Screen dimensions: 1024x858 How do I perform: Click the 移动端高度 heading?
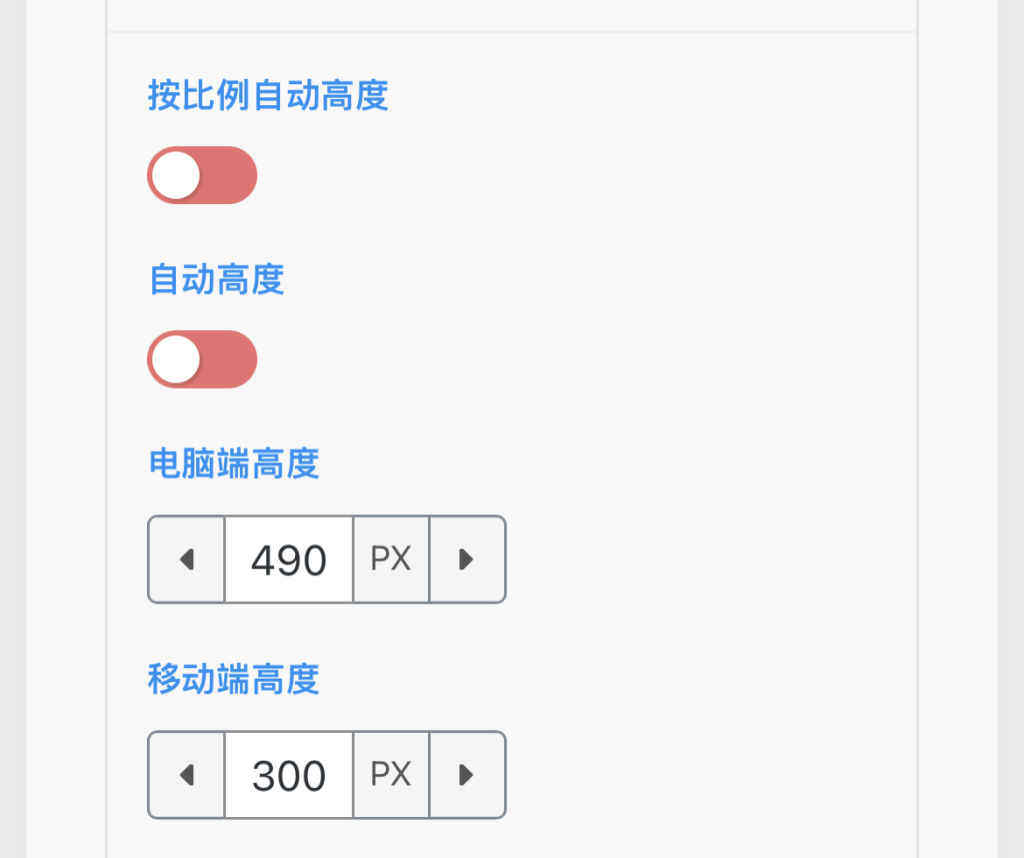click(233, 680)
